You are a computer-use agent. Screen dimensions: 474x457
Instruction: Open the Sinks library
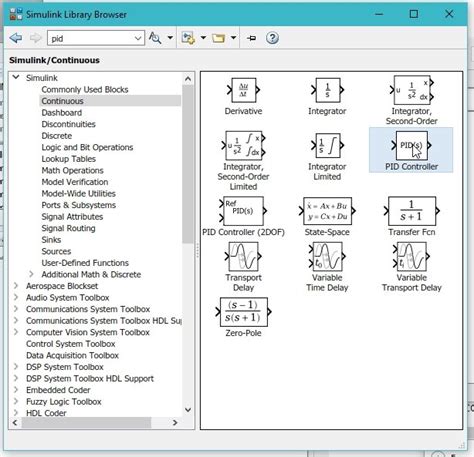pyautogui.click(x=51, y=240)
